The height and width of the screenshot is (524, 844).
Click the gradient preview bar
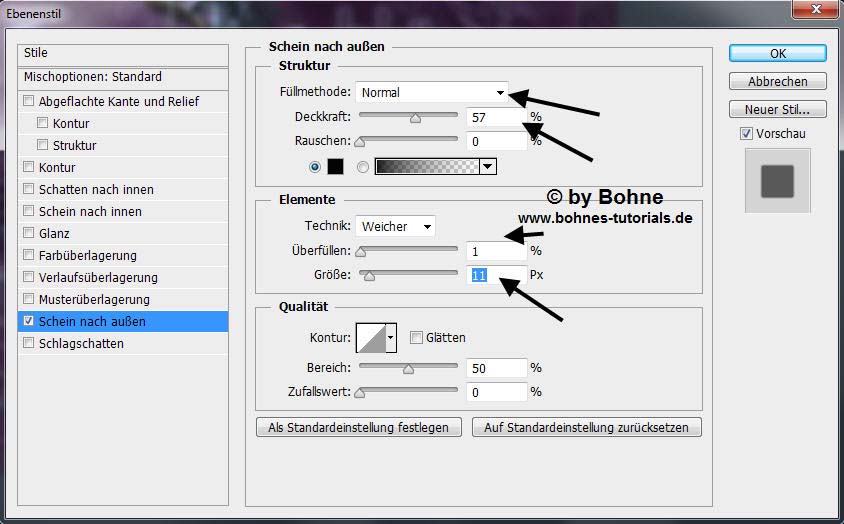427,167
